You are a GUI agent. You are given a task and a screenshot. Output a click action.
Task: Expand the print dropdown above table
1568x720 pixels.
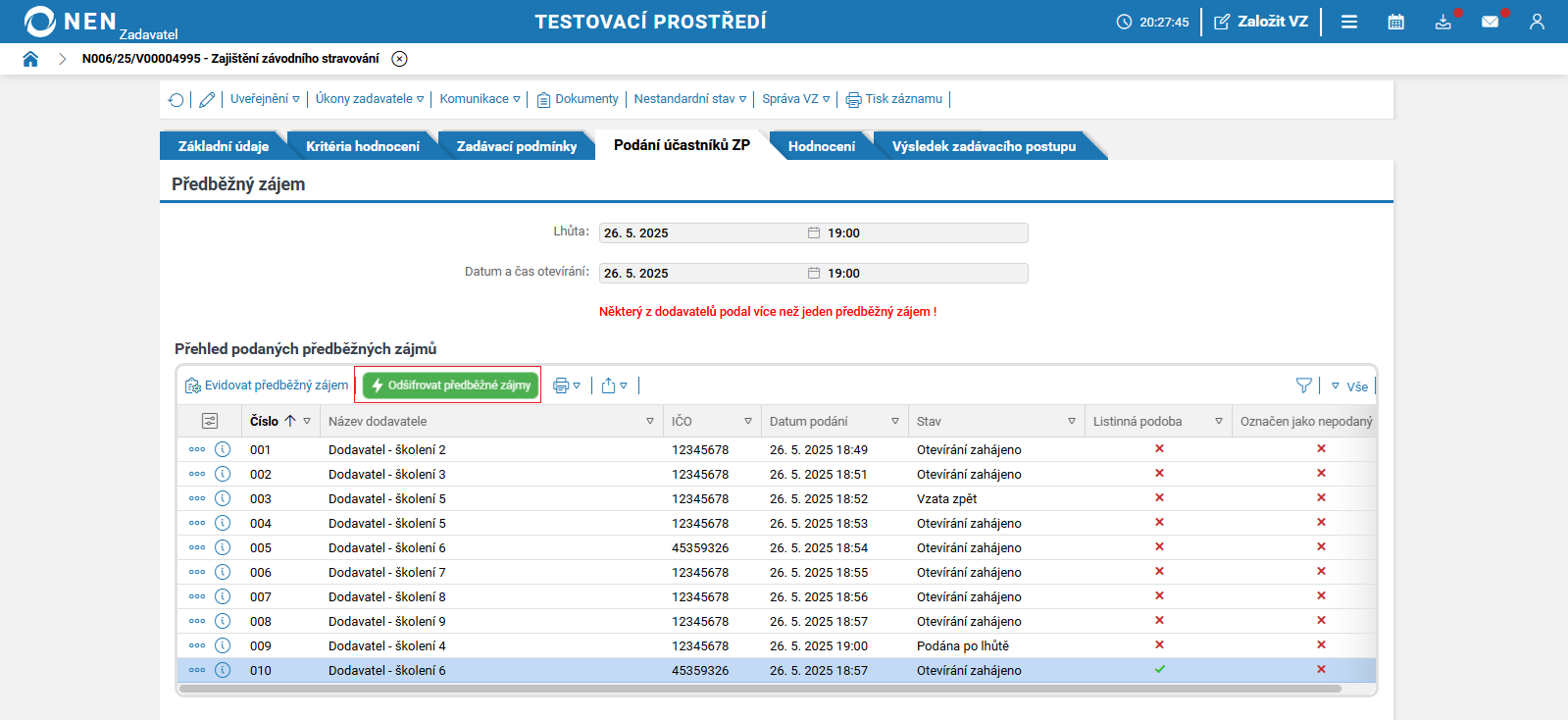[x=567, y=386]
